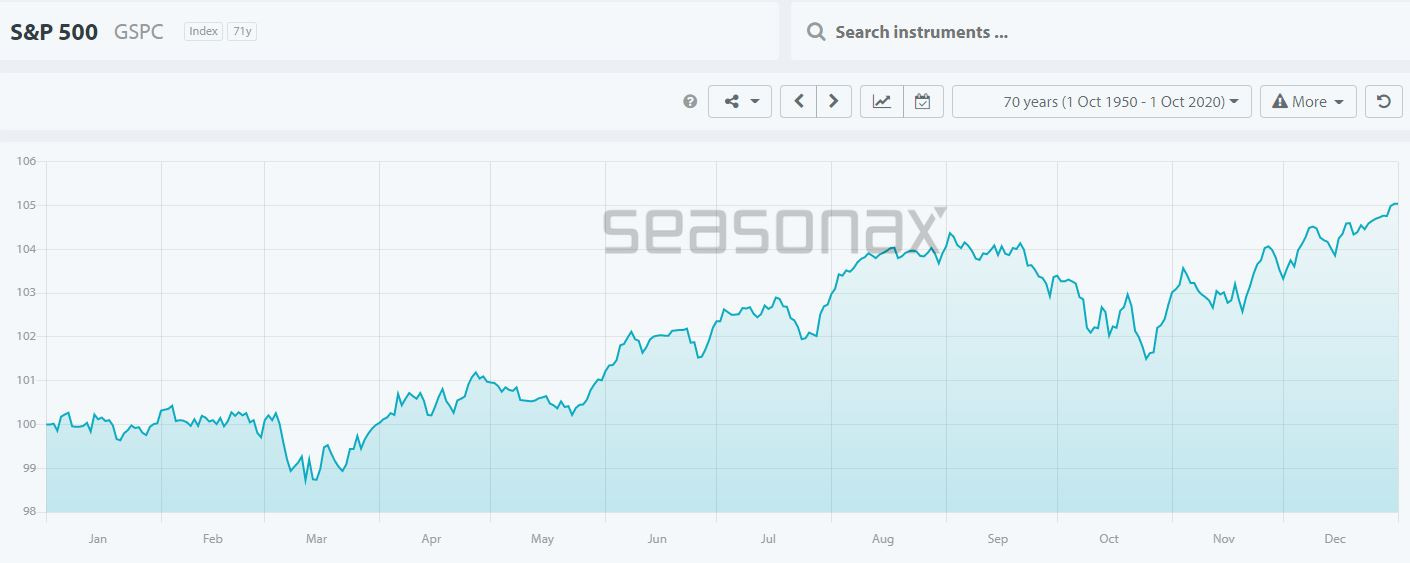
Task: Click the 99 y-axis value
Action: (x=29, y=468)
